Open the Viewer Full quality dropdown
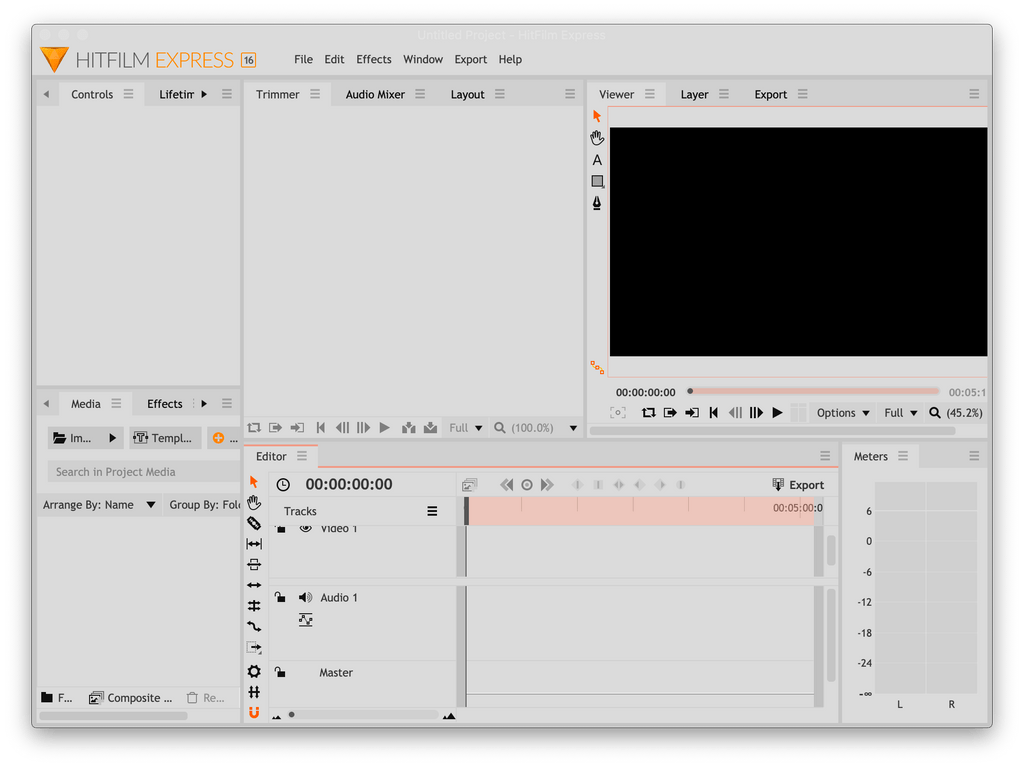 (901, 413)
